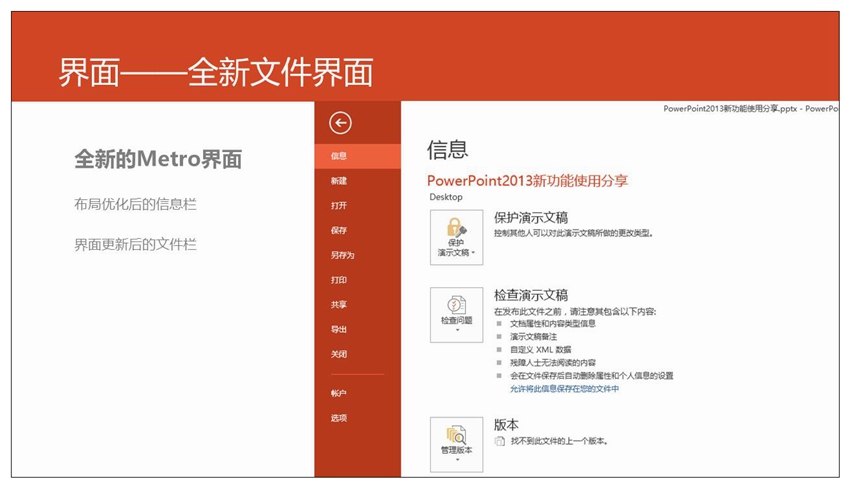
Task: Click the 检查演示文稿 section heading
Action: [531, 296]
